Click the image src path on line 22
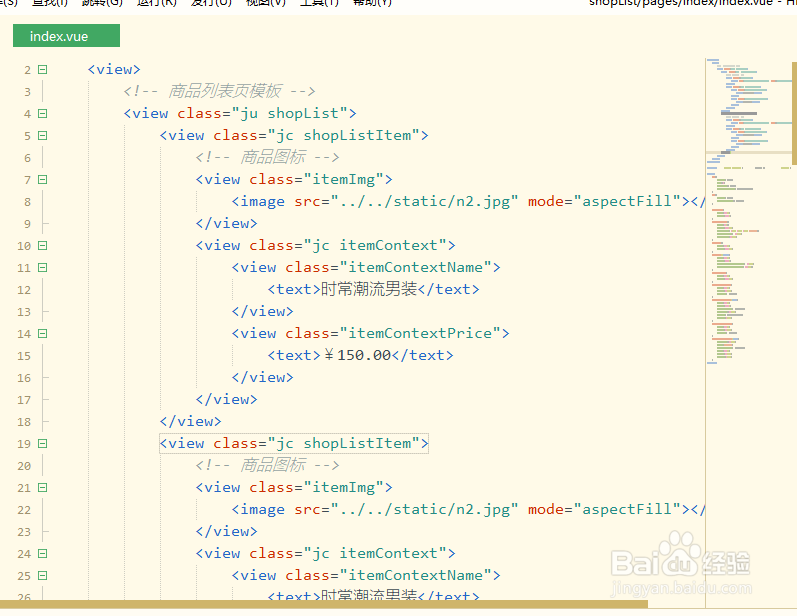The image size is (797, 616). (x=424, y=509)
